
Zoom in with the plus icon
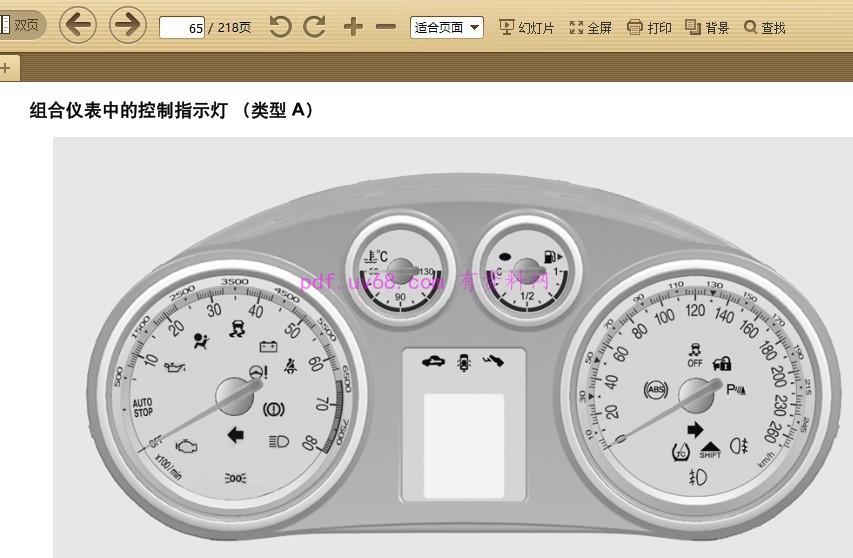[x=352, y=27]
